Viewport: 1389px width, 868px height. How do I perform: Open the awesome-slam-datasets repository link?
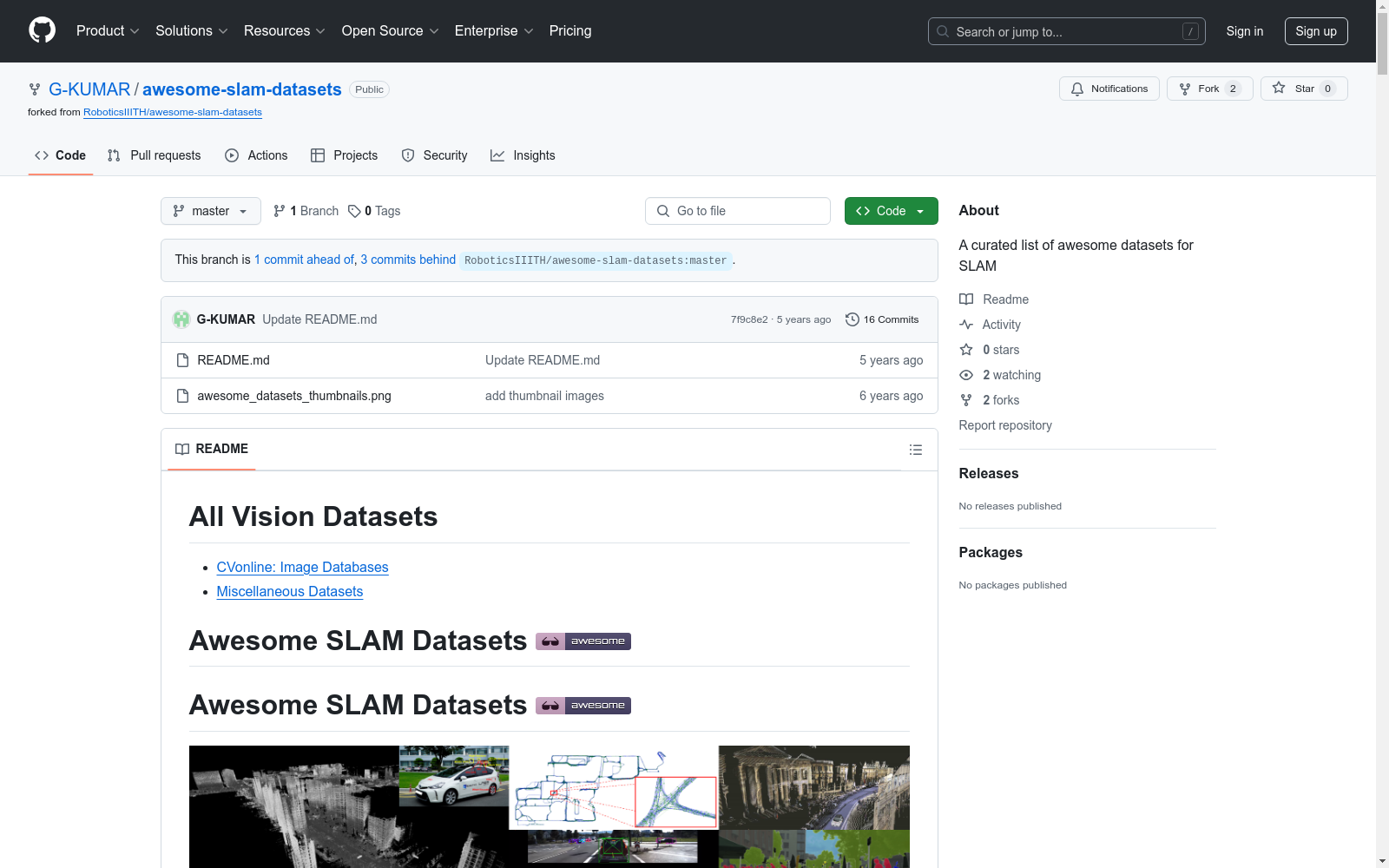[x=242, y=89]
